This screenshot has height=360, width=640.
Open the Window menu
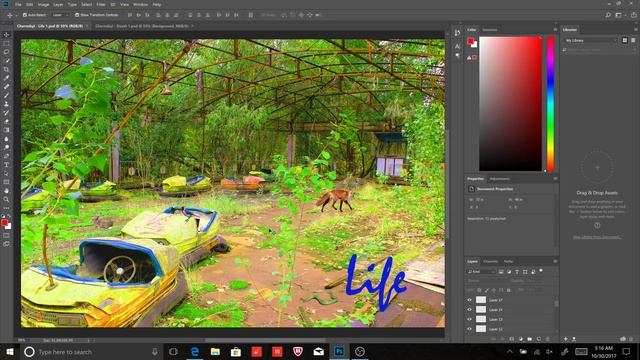point(140,4)
